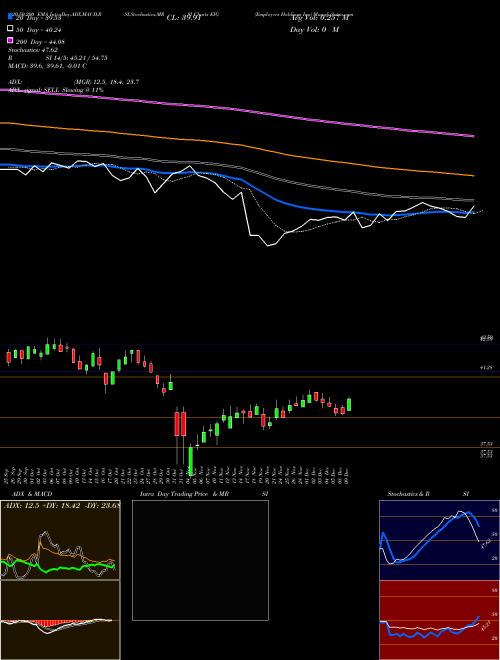
Task: Select the "CL: 39.91" closing price text
Action: (184, 18)
